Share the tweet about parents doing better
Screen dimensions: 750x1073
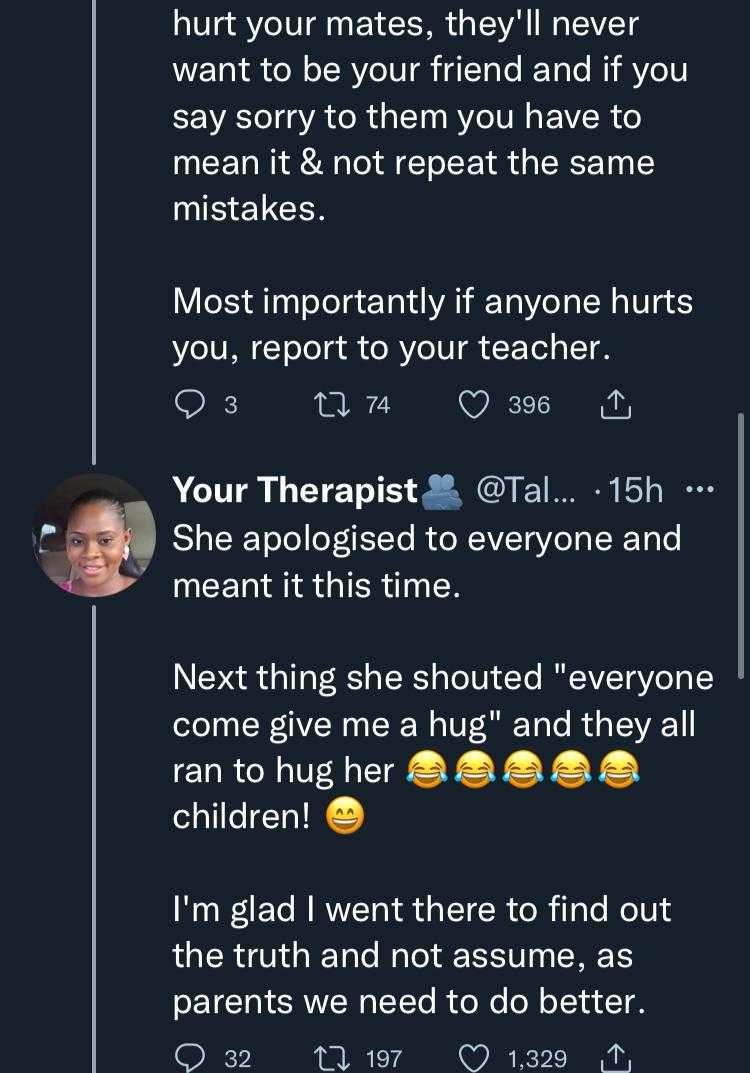[x=616, y=1058]
